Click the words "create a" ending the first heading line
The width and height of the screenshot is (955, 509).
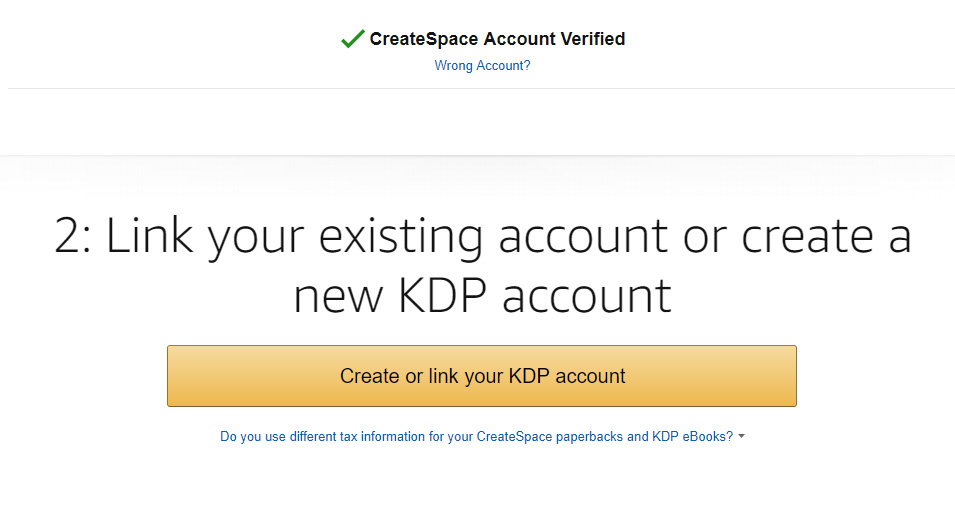(x=826, y=237)
